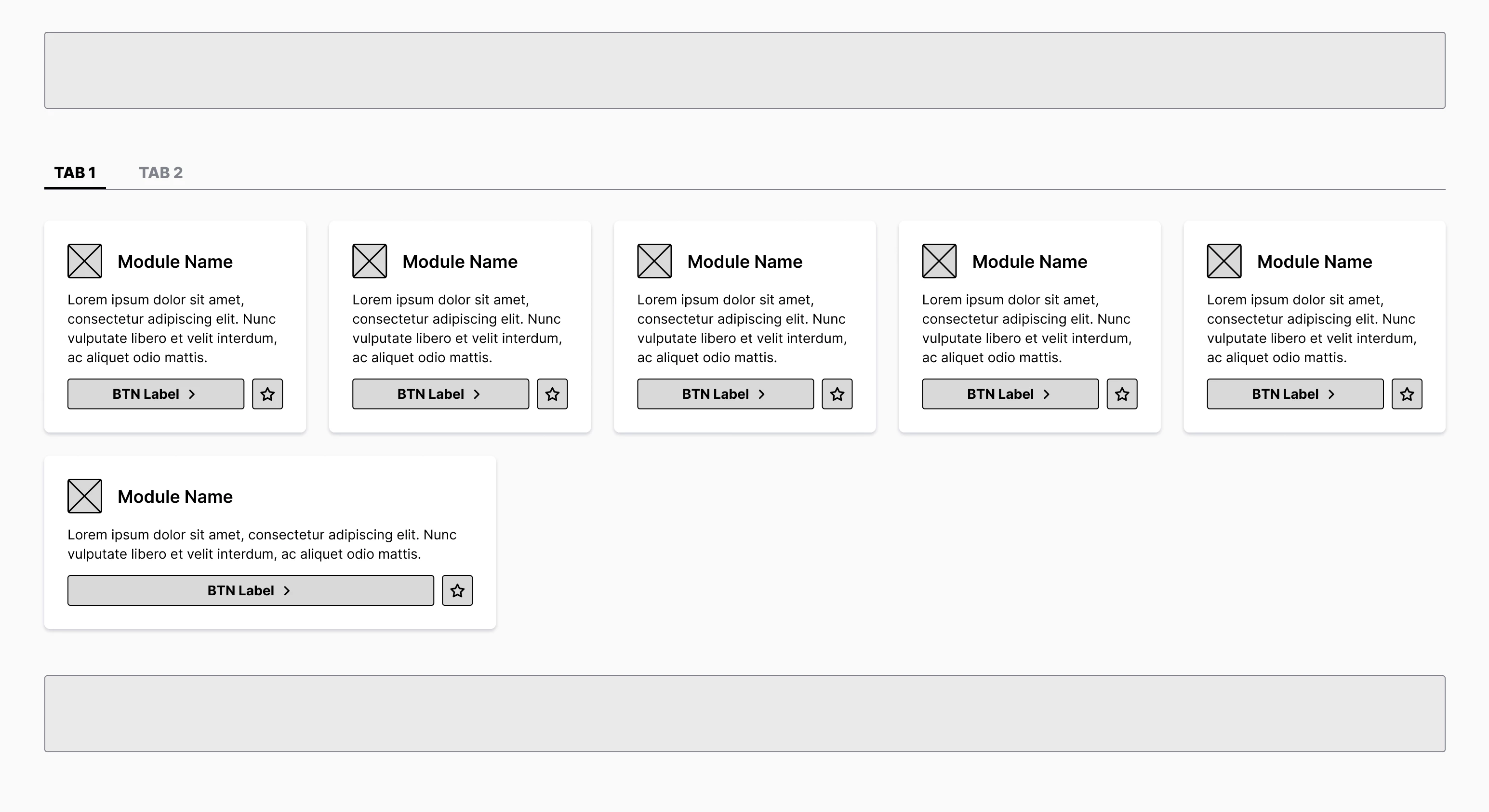Select Module Name heading in fourth card
The width and height of the screenshot is (1489, 812).
click(x=1030, y=262)
